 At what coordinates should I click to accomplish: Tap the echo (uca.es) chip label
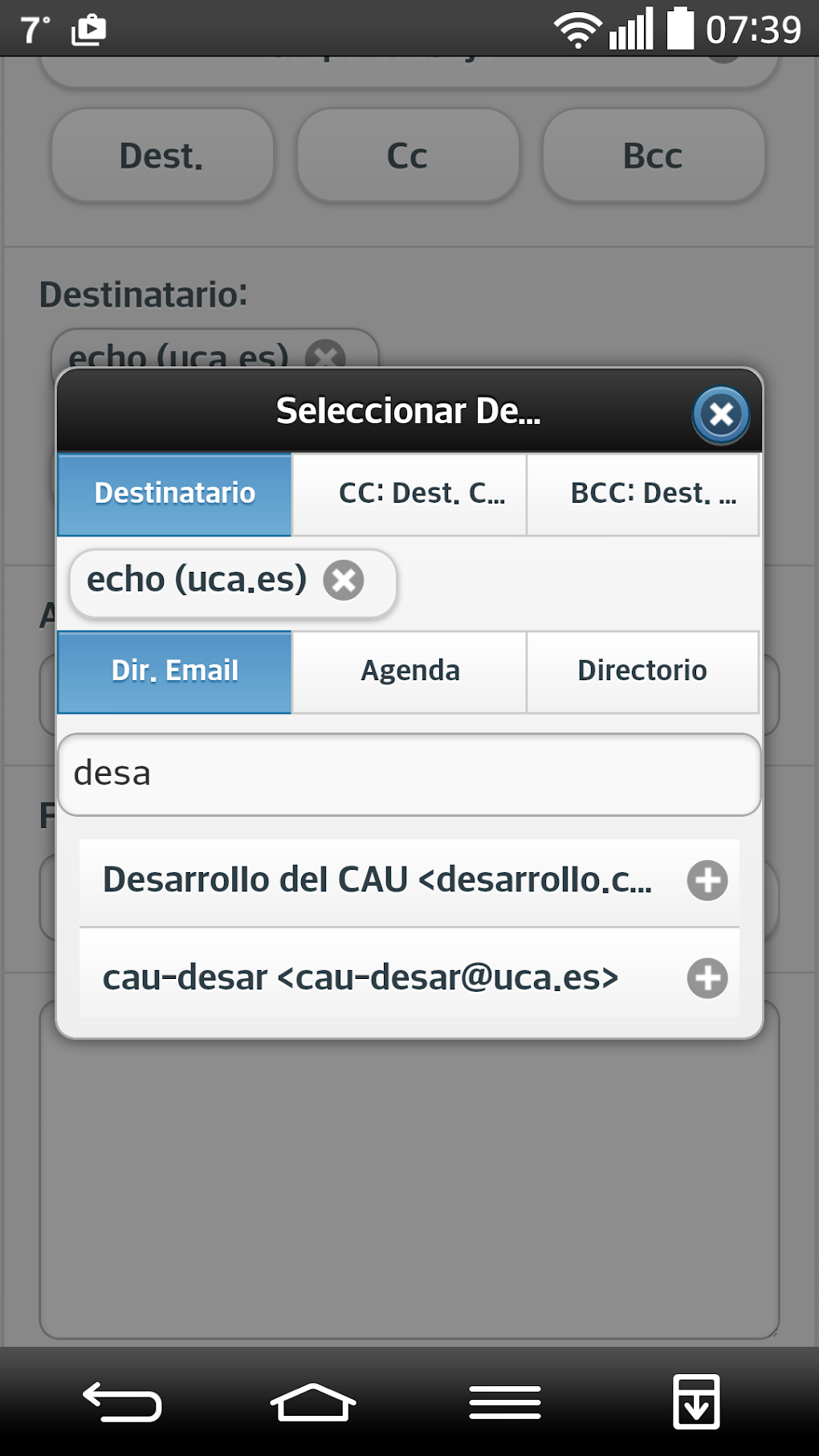click(x=197, y=581)
